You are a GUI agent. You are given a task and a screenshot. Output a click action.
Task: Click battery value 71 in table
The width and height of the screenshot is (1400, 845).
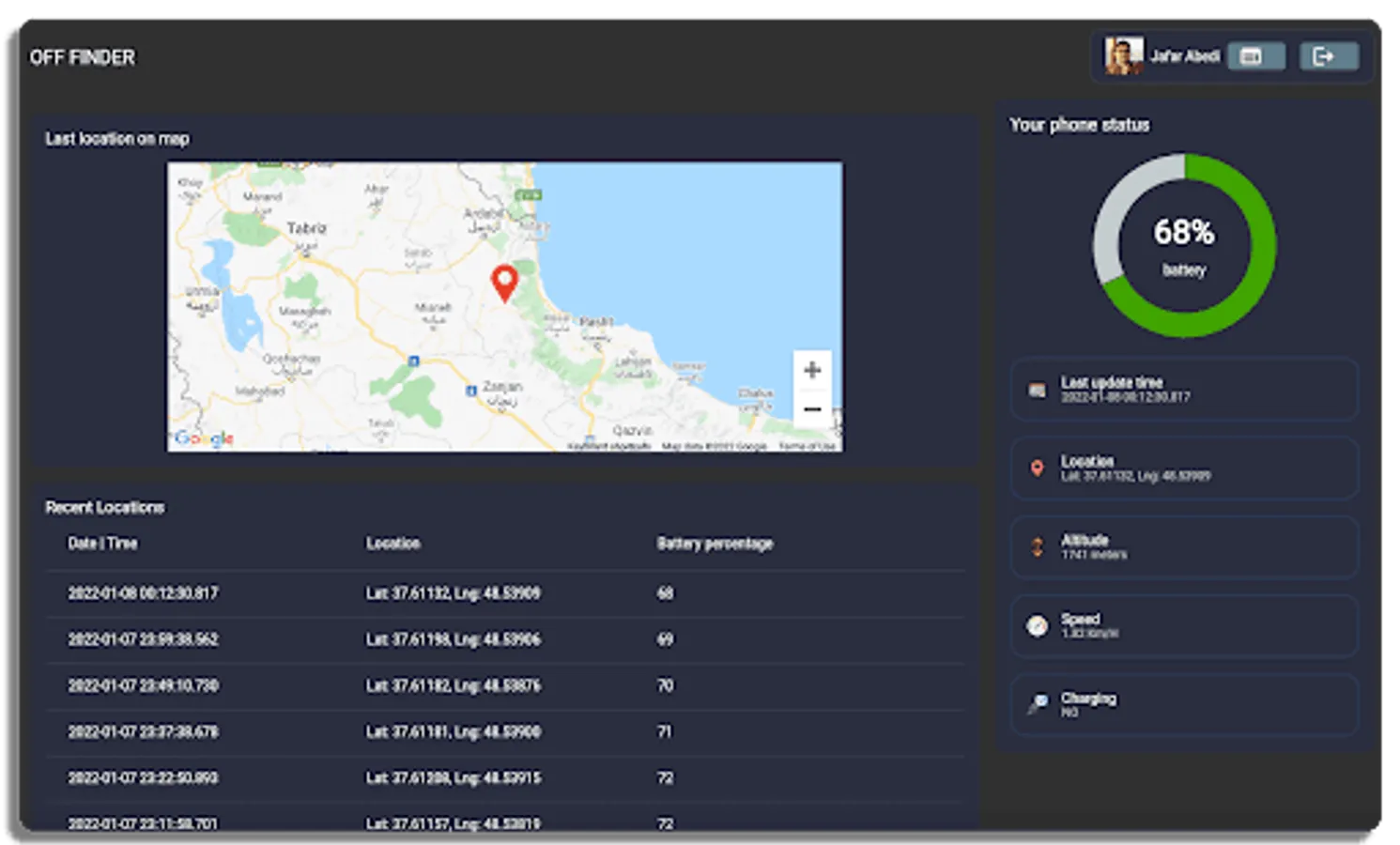coord(665,731)
